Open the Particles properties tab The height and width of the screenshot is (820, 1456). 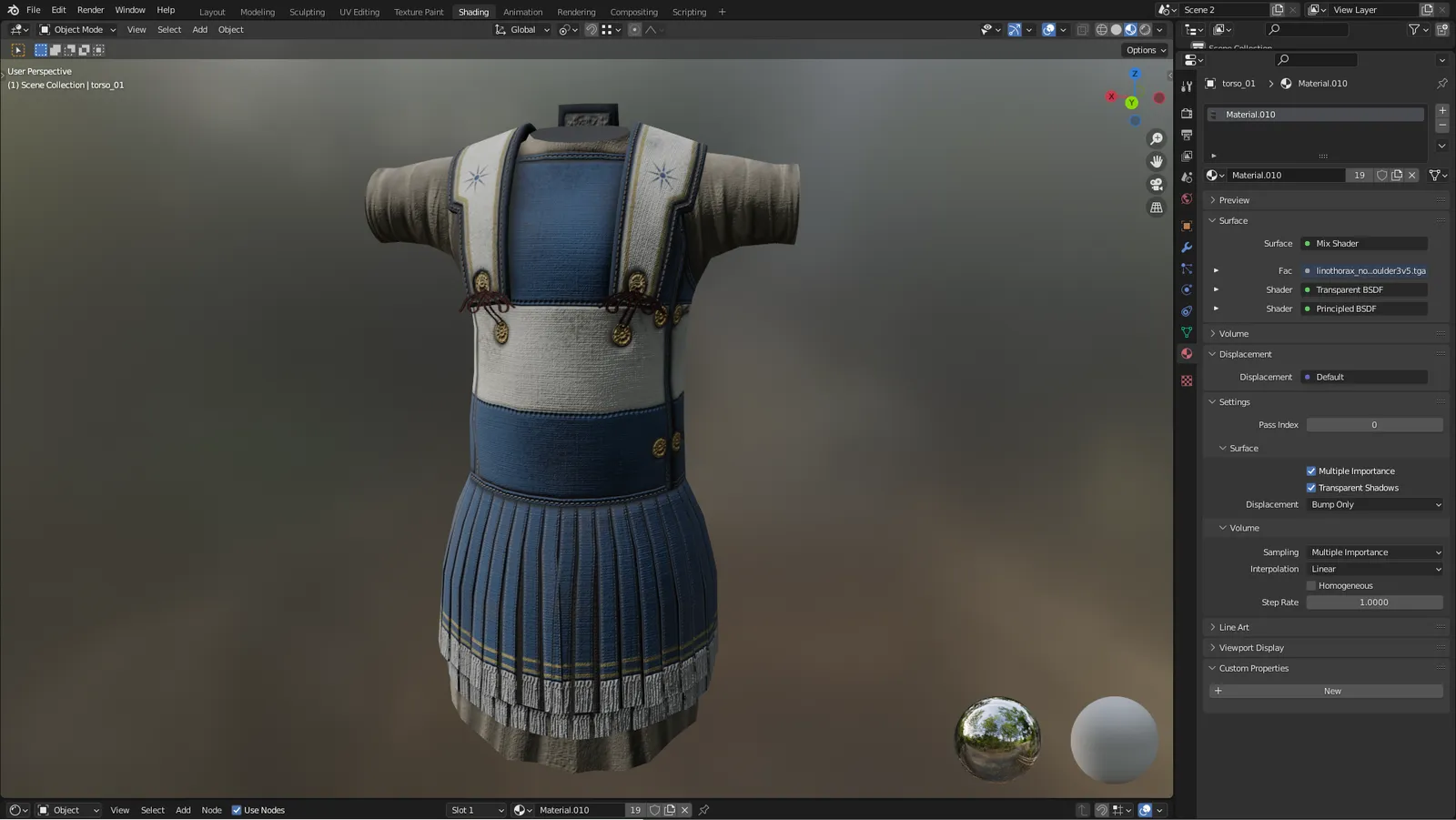[x=1187, y=268]
